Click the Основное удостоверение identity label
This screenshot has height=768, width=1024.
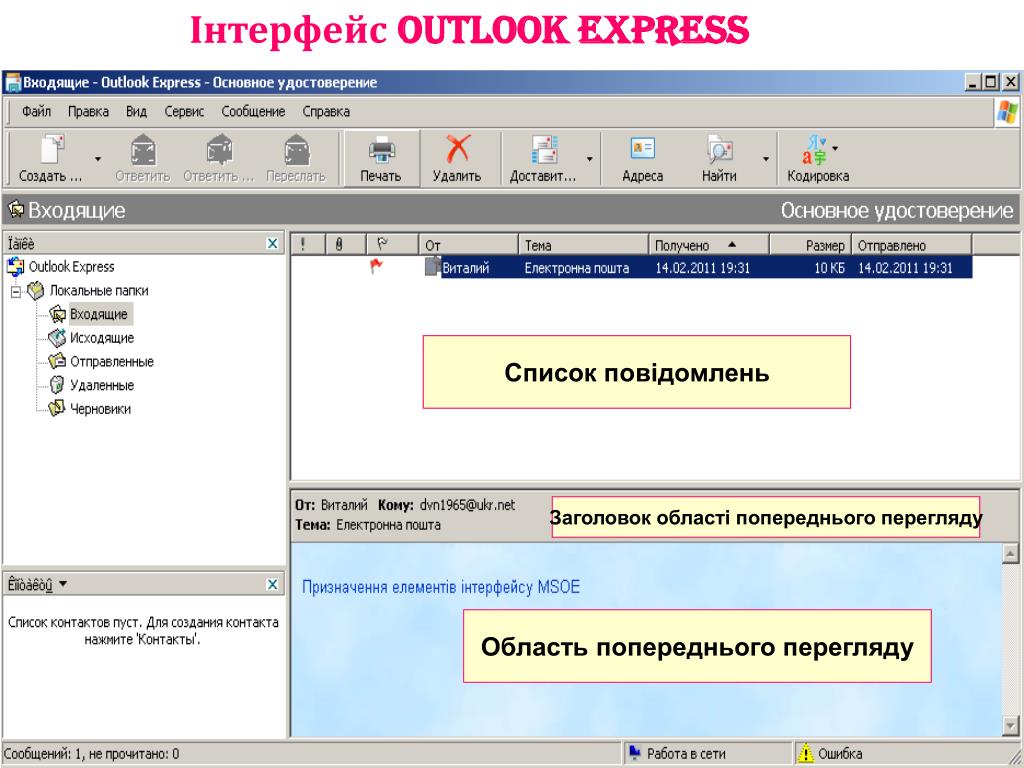(897, 210)
